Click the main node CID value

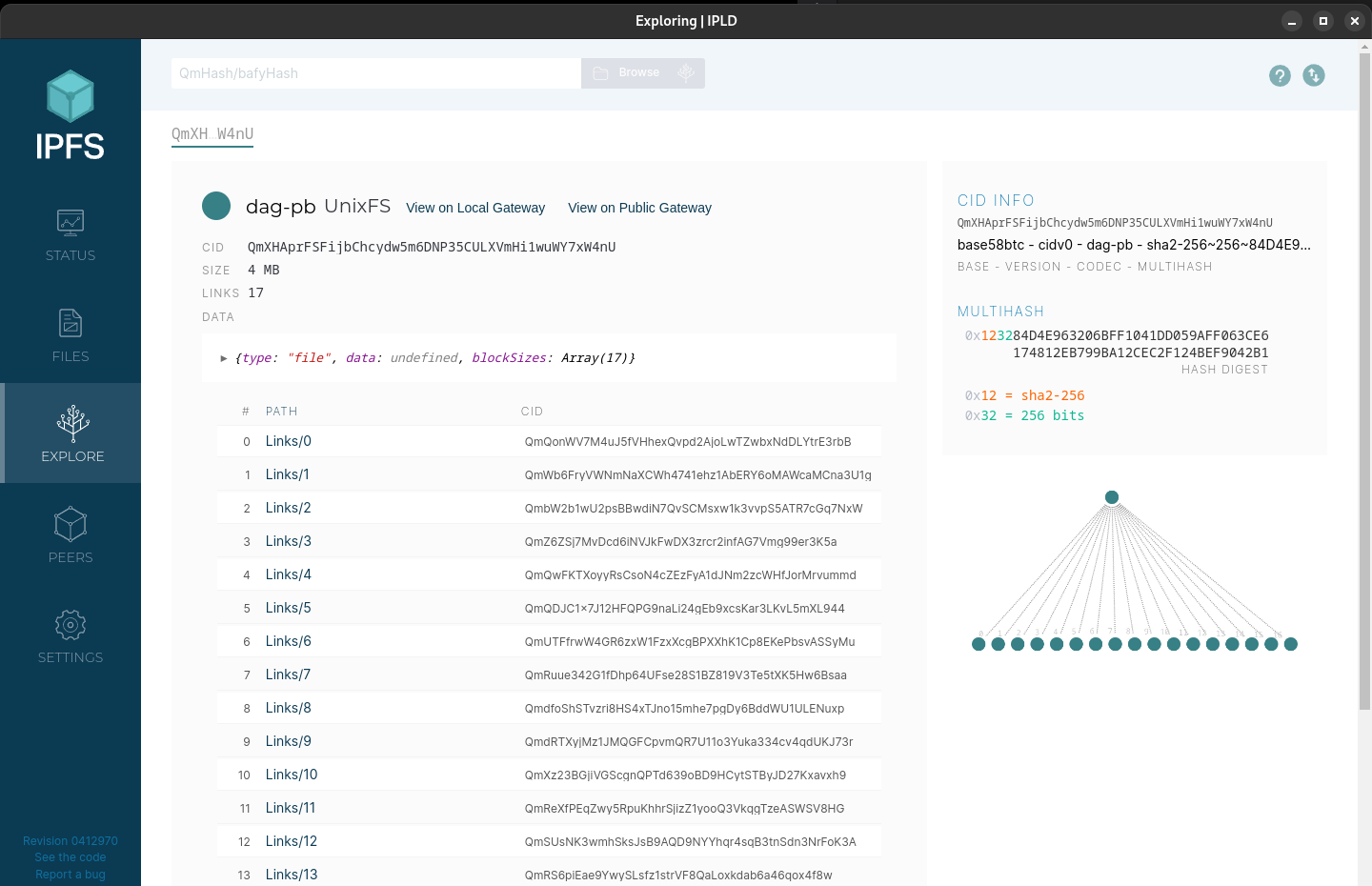click(x=432, y=247)
